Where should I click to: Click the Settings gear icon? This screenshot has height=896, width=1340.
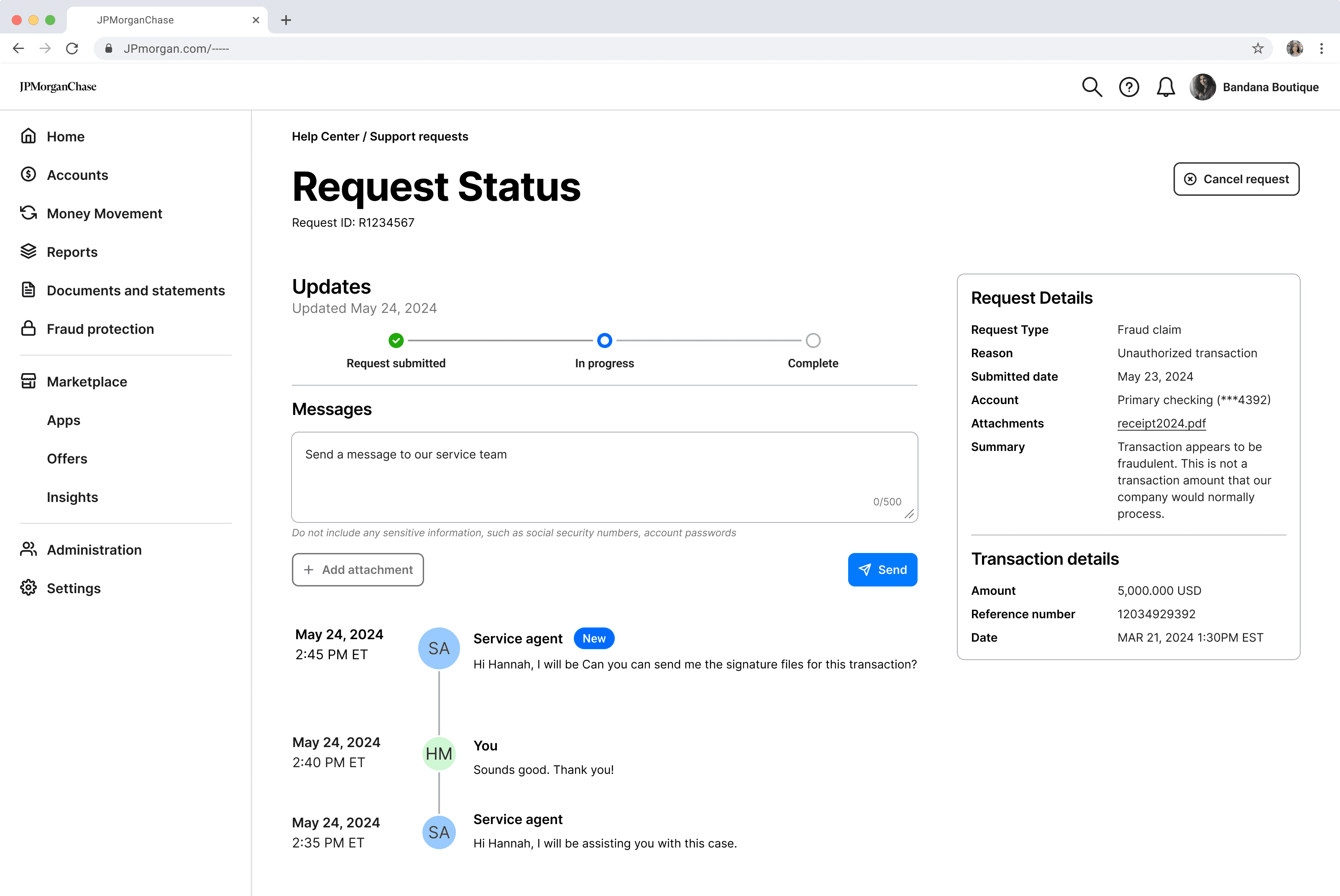(28, 588)
